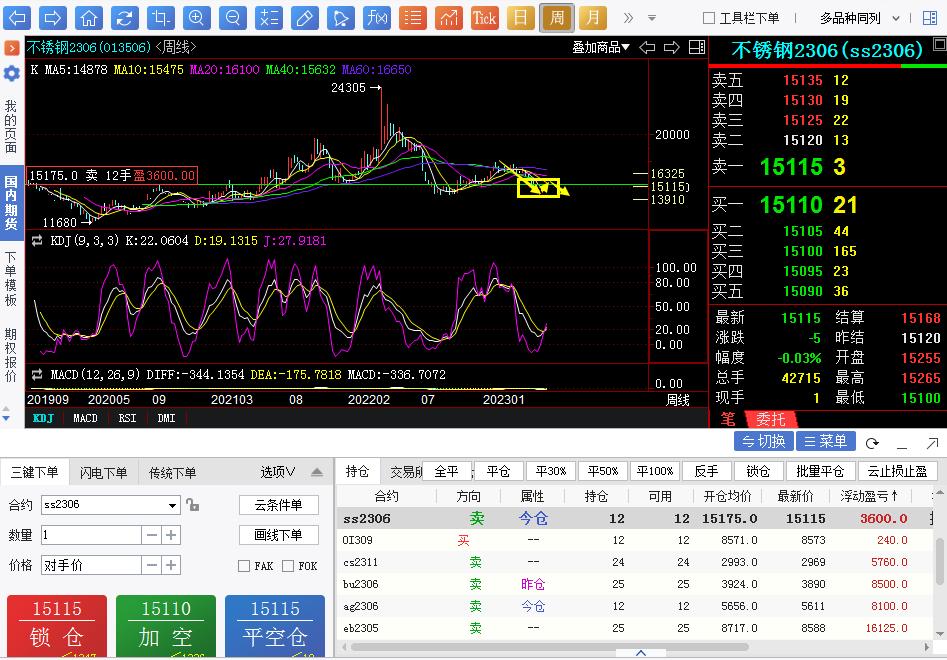Switch to the monthly (月) chart
The height and width of the screenshot is (660, 947).
(592, 18)
